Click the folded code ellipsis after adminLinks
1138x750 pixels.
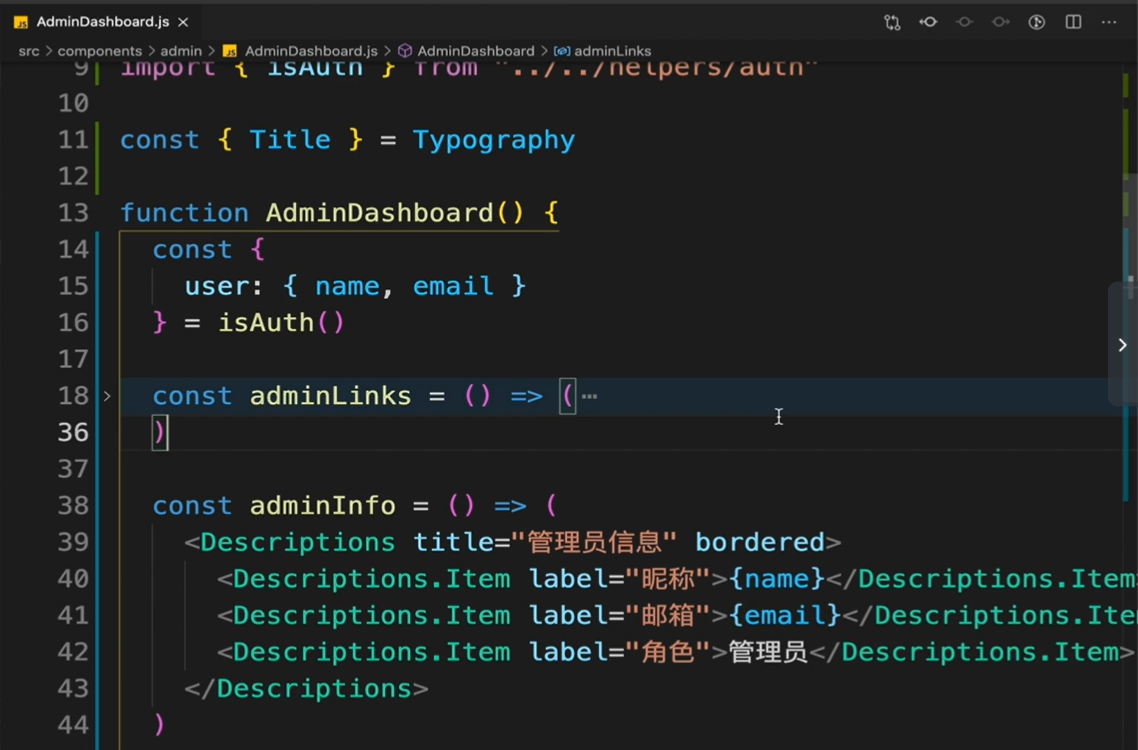[589, 396]
